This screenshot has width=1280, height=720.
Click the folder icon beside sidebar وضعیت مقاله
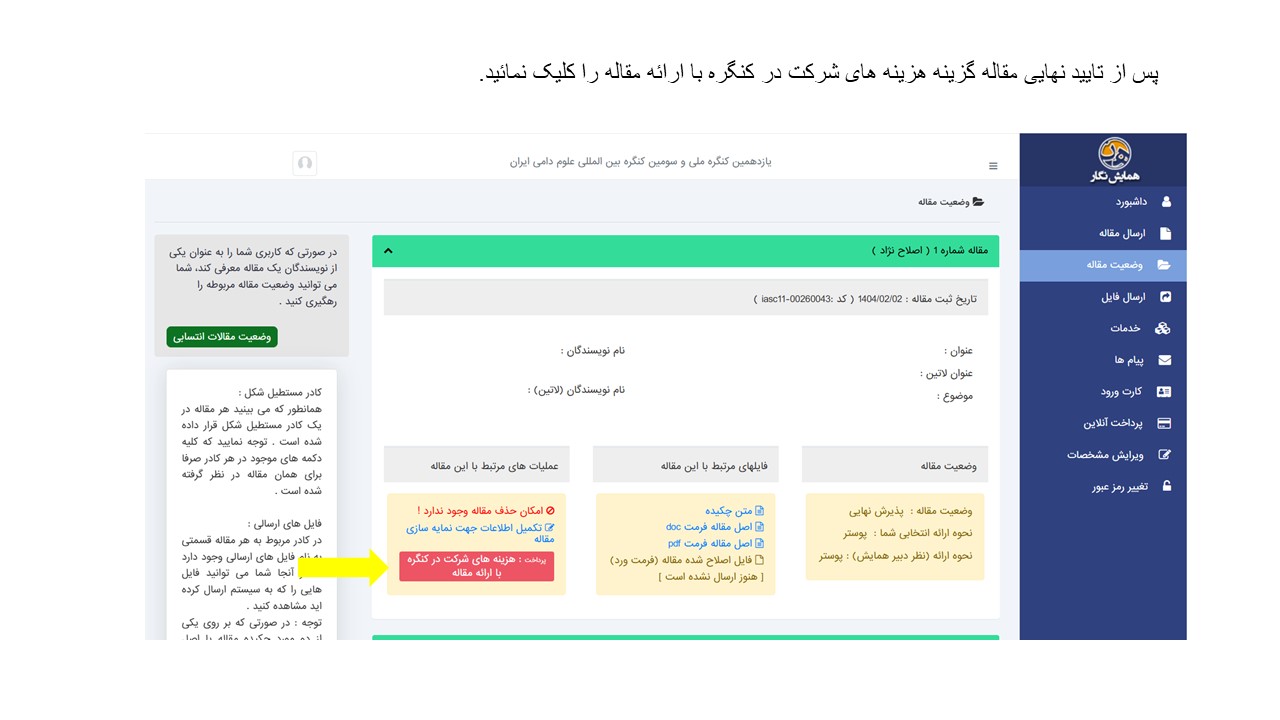pos(1164,265)
